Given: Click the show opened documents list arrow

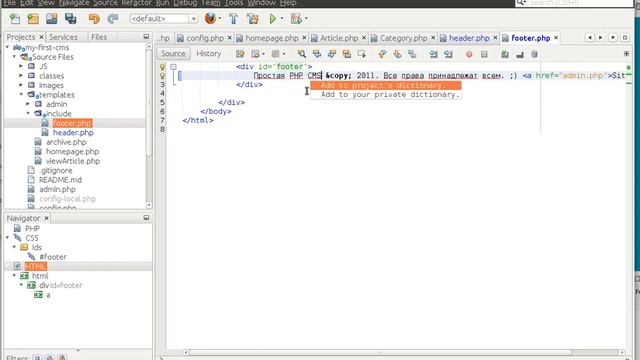Looking at the screenshot, I should [x=613, y=38].
